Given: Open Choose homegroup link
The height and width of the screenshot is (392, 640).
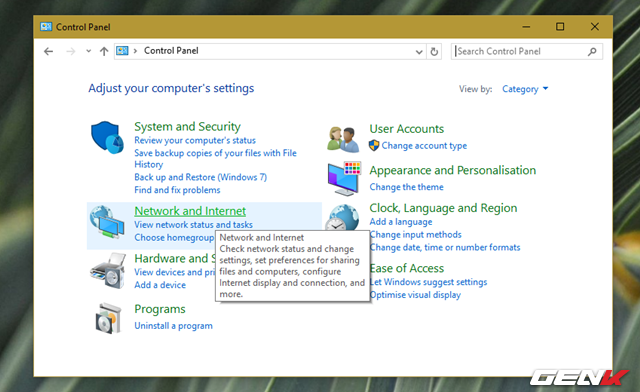Looking at the screenshot, I should tap(174, 238).
